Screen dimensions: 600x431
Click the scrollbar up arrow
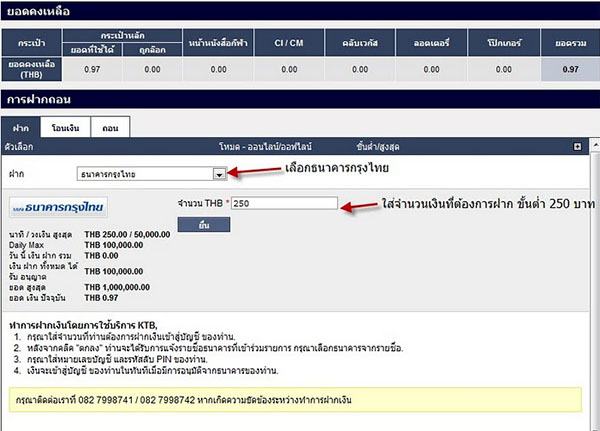tap(595, 145)
